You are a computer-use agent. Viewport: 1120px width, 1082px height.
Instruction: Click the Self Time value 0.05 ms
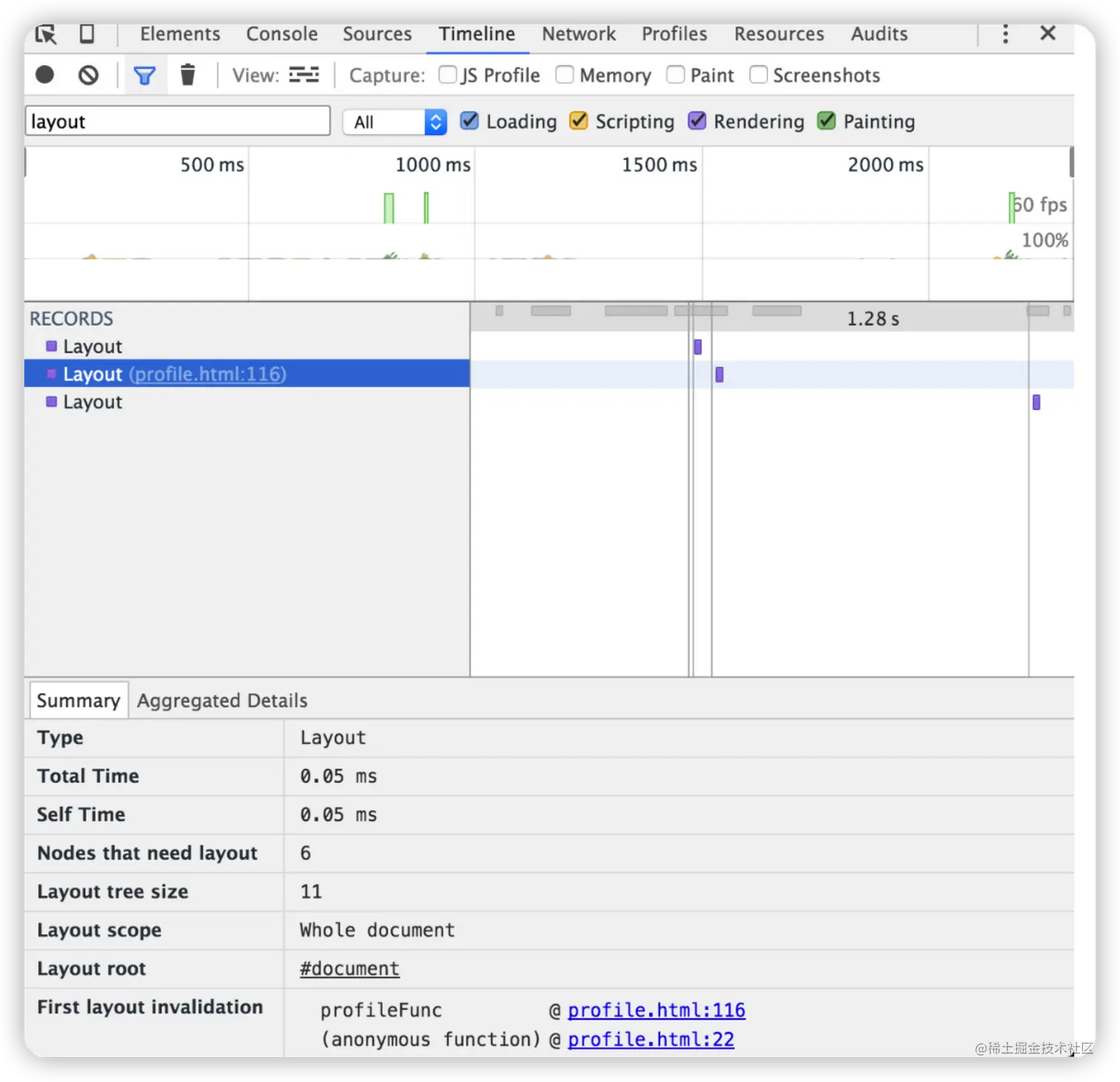pyautogui.click(x=339, y=815)
